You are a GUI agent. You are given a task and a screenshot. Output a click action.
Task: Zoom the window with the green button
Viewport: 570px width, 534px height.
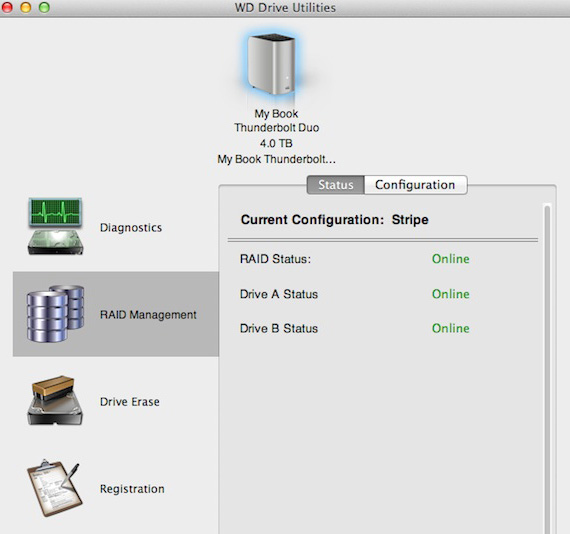[44, 7]
